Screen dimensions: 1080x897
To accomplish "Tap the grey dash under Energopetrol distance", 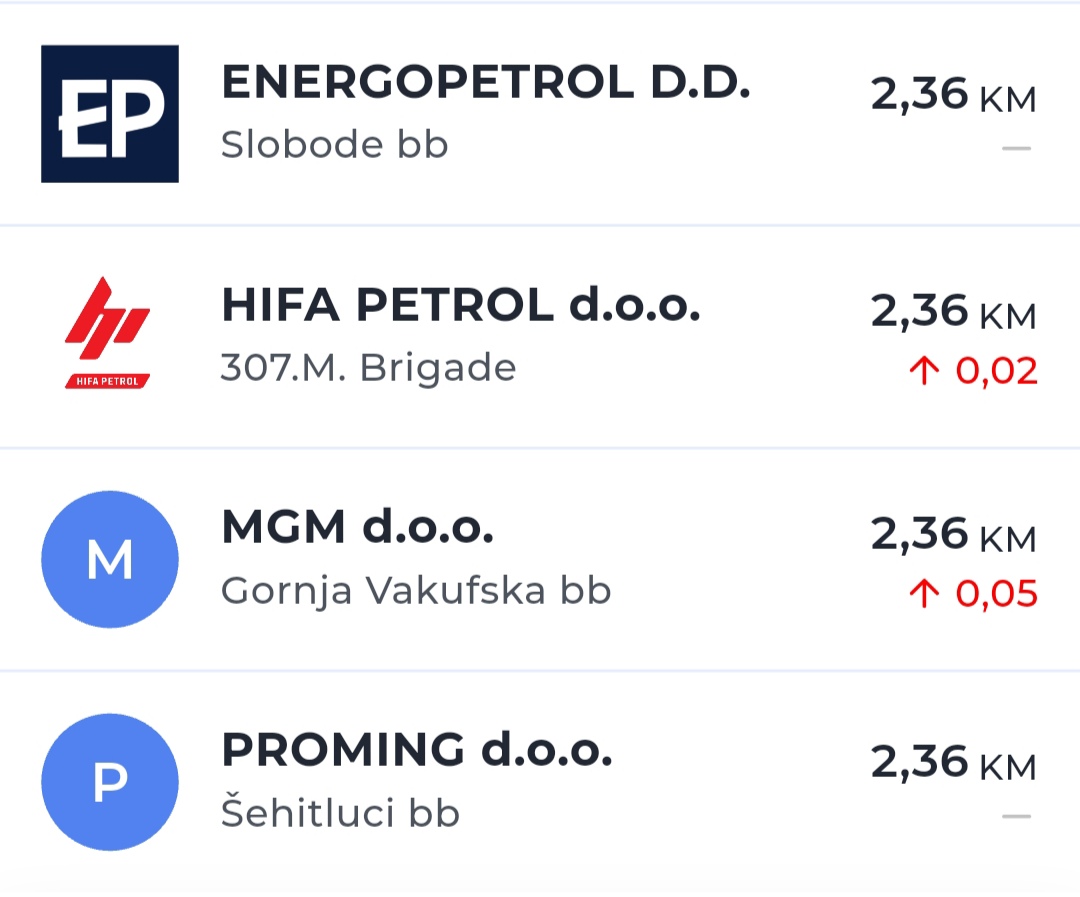I will (x=1016, y=149).
